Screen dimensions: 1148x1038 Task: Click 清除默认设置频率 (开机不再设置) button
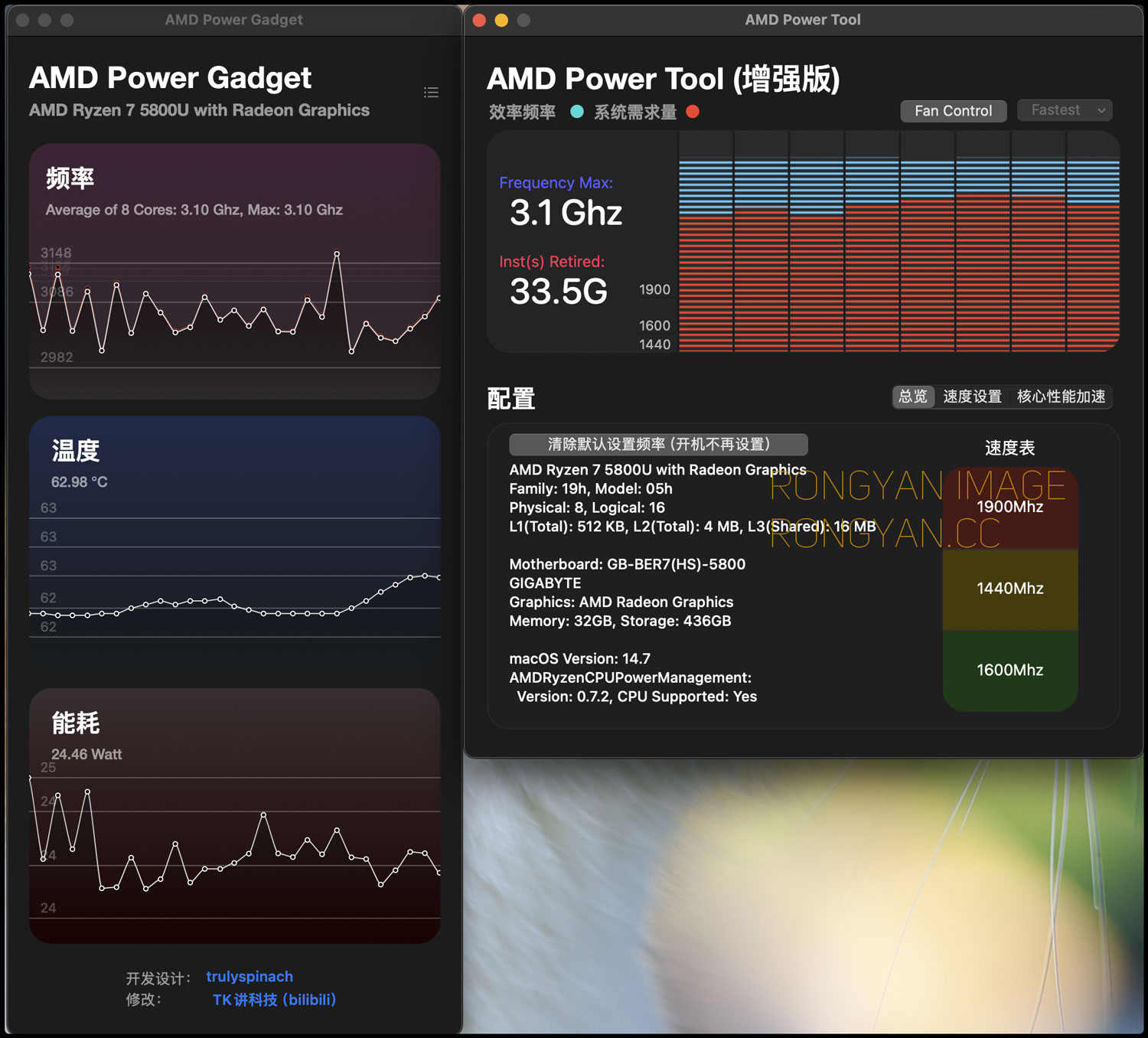[x=658, y=445]
